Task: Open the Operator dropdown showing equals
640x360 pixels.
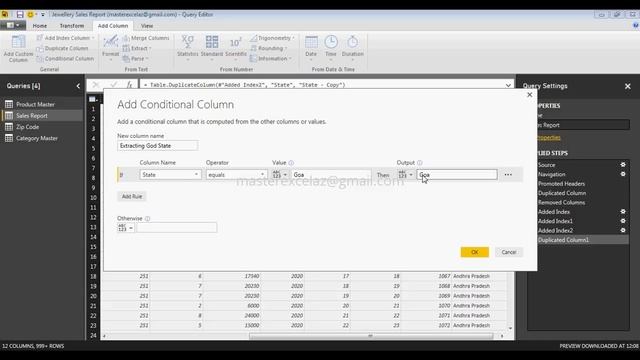Action: point(236,175)
